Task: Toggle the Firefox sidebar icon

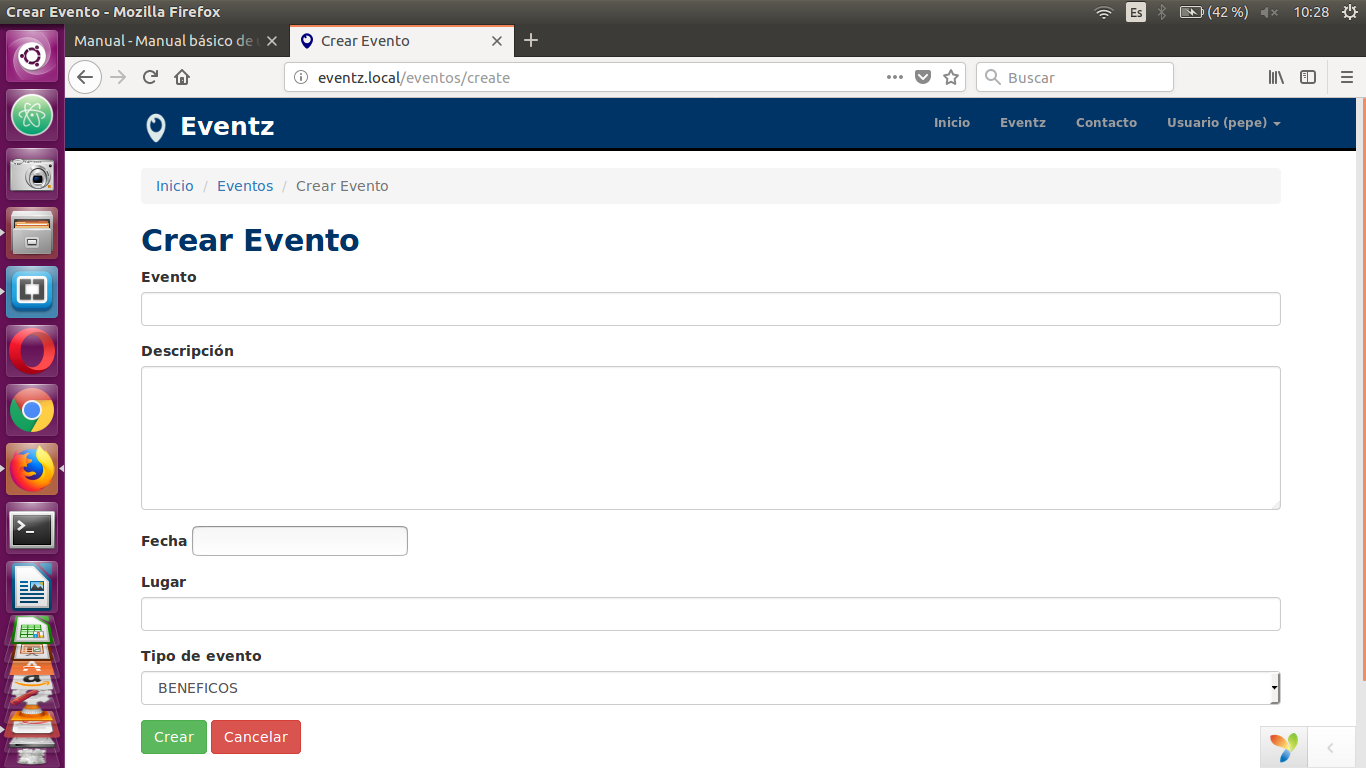Action: click(x=1308, y=77)
